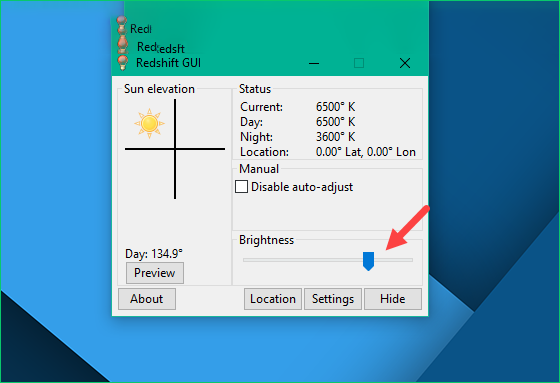Click the 0.00° Lat, 0.00° Lon location

pyautogui.click(x=366, y=152)
